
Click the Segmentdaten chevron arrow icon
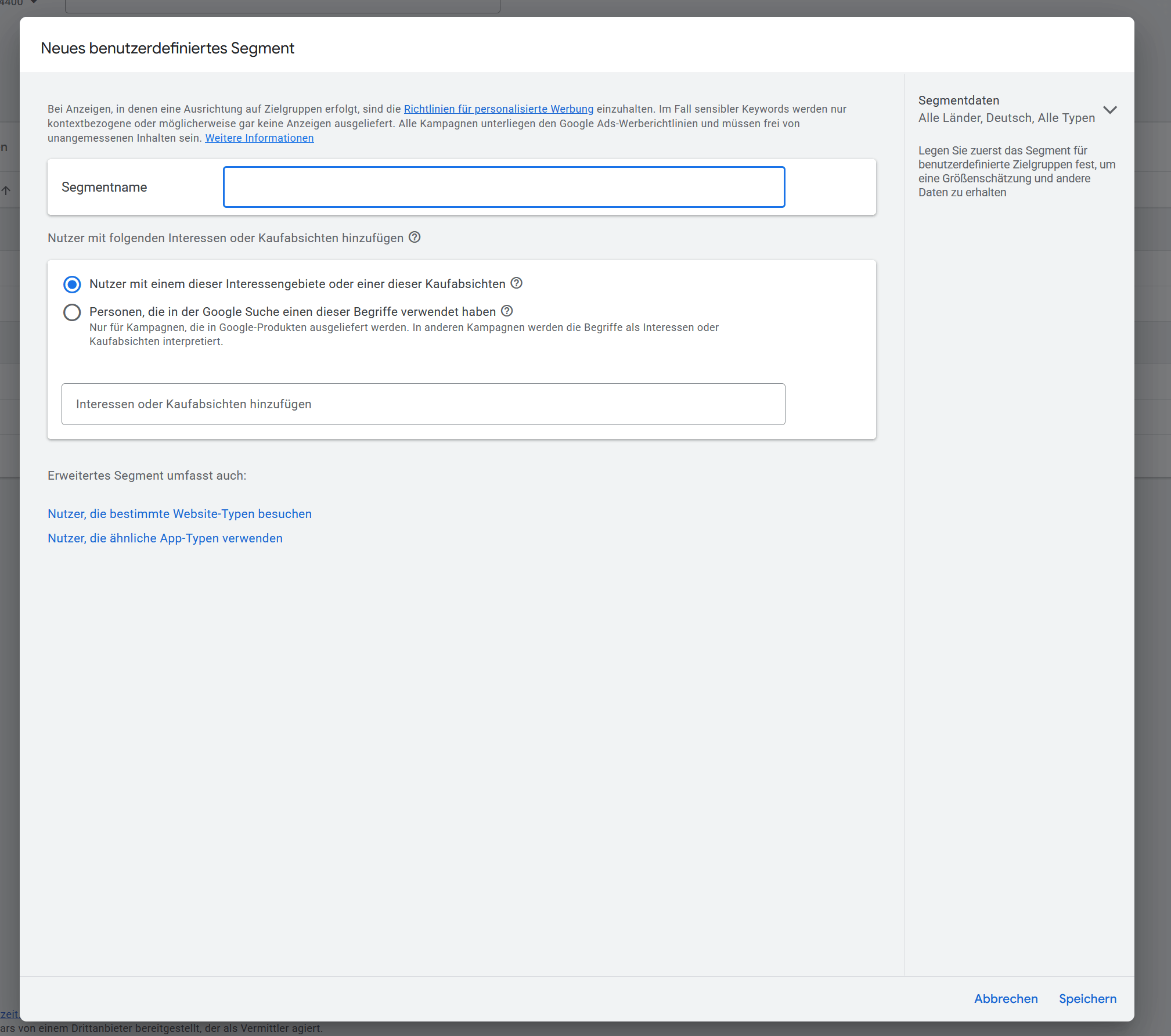pos(1110,110)
